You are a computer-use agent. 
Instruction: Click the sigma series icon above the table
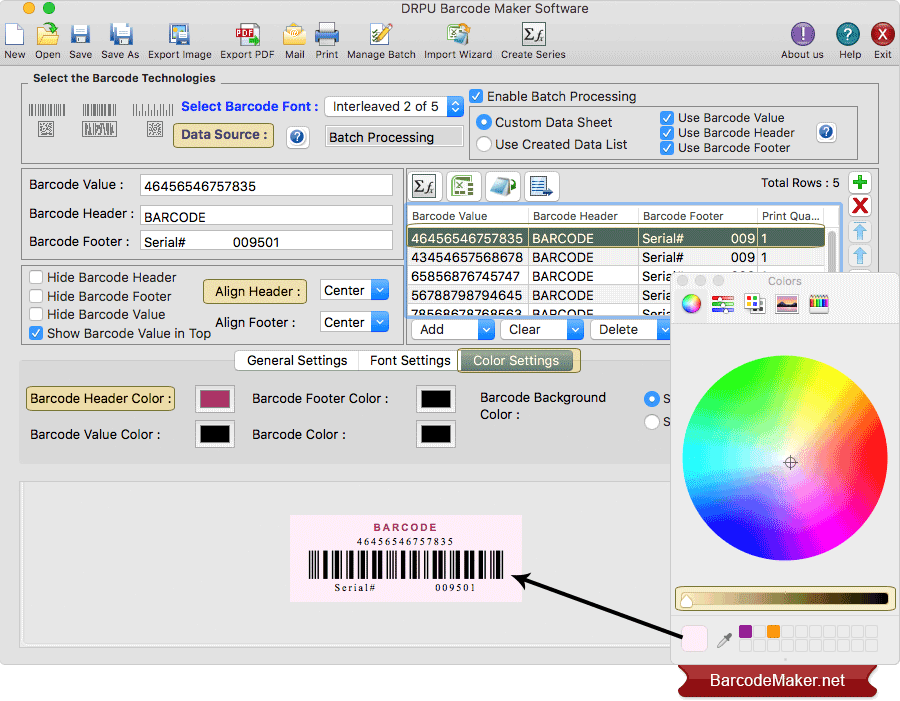424,186
